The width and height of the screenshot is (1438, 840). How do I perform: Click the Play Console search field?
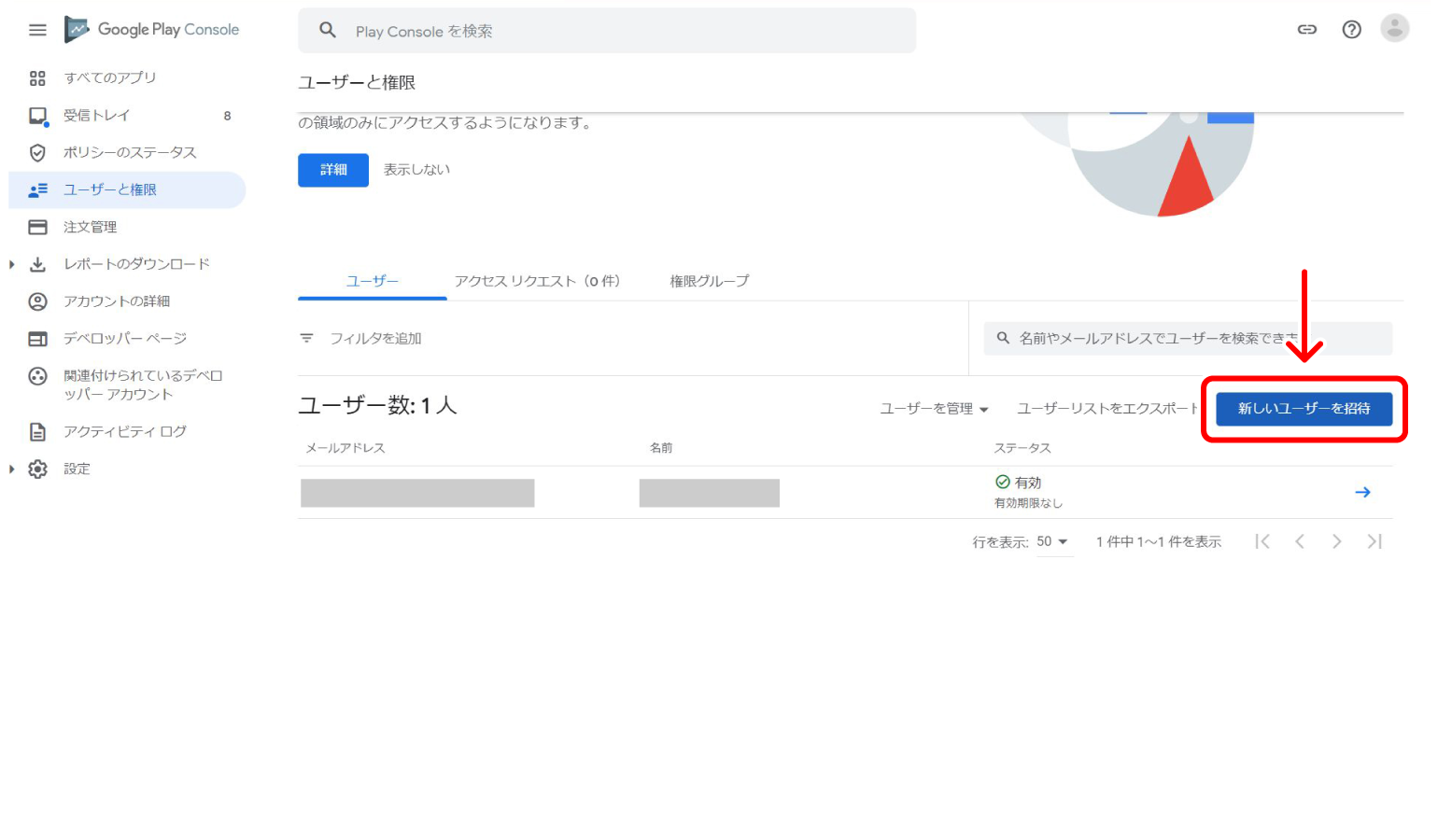tap(607, 31)
